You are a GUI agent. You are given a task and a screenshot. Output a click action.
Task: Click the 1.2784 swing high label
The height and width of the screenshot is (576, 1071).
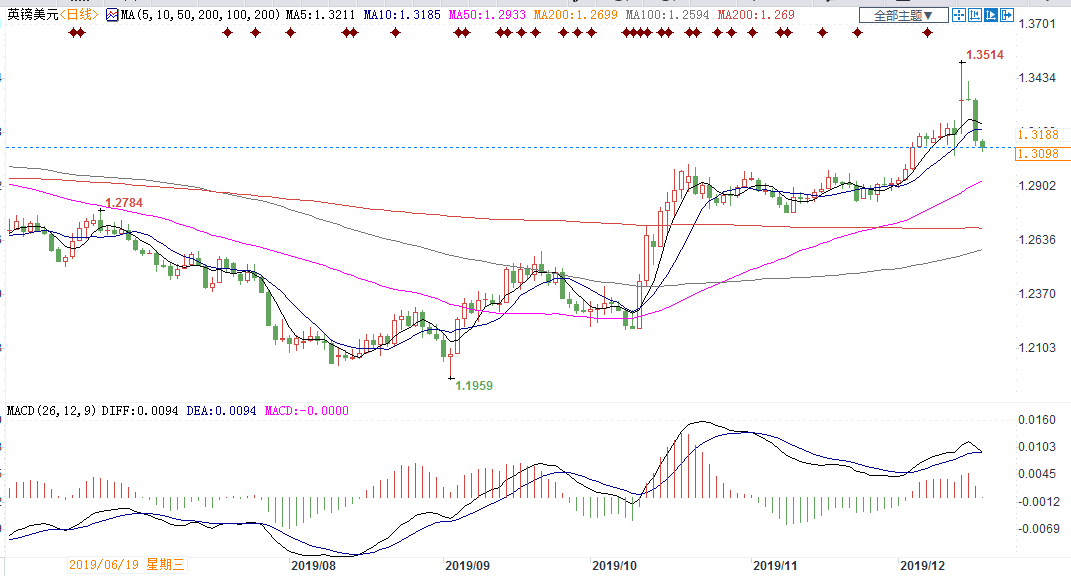click(x=124, y=203)
